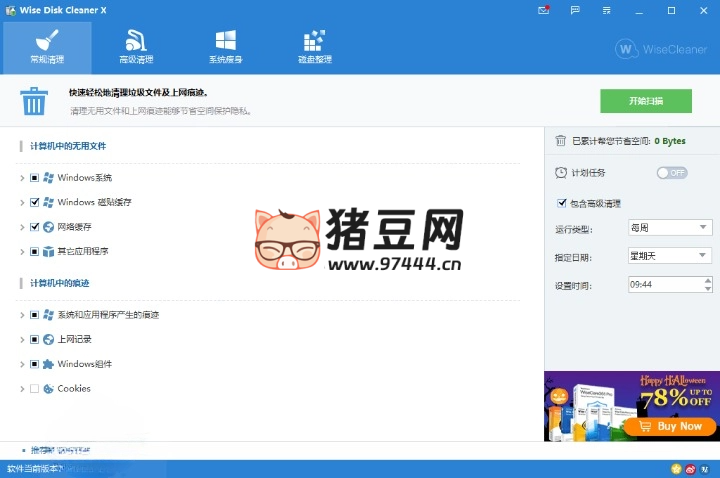
Task: Expand the Cookies tree node
Action: 22,389
